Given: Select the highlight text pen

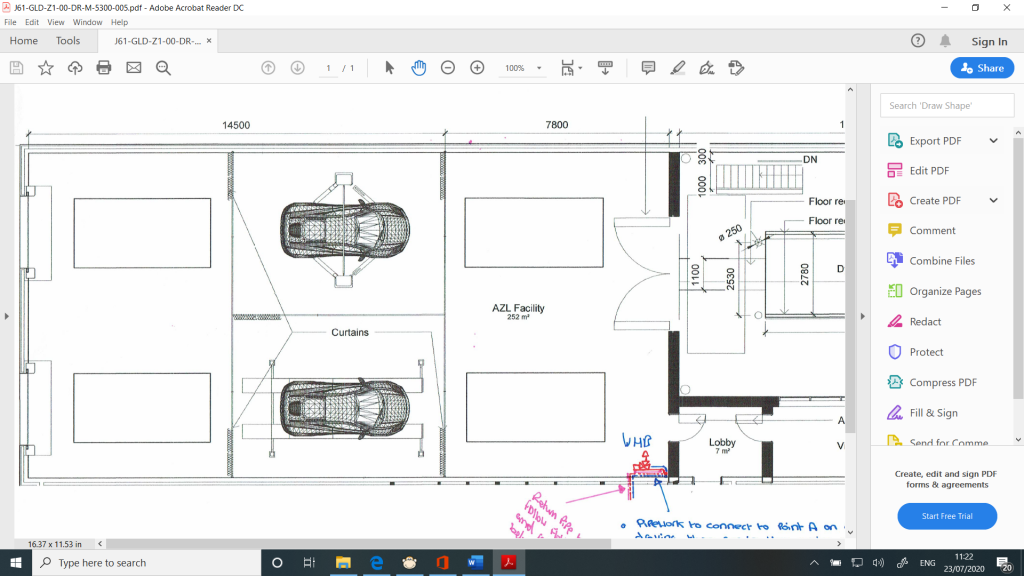Looking at the screenshot, I should click(x=678, y=68).
